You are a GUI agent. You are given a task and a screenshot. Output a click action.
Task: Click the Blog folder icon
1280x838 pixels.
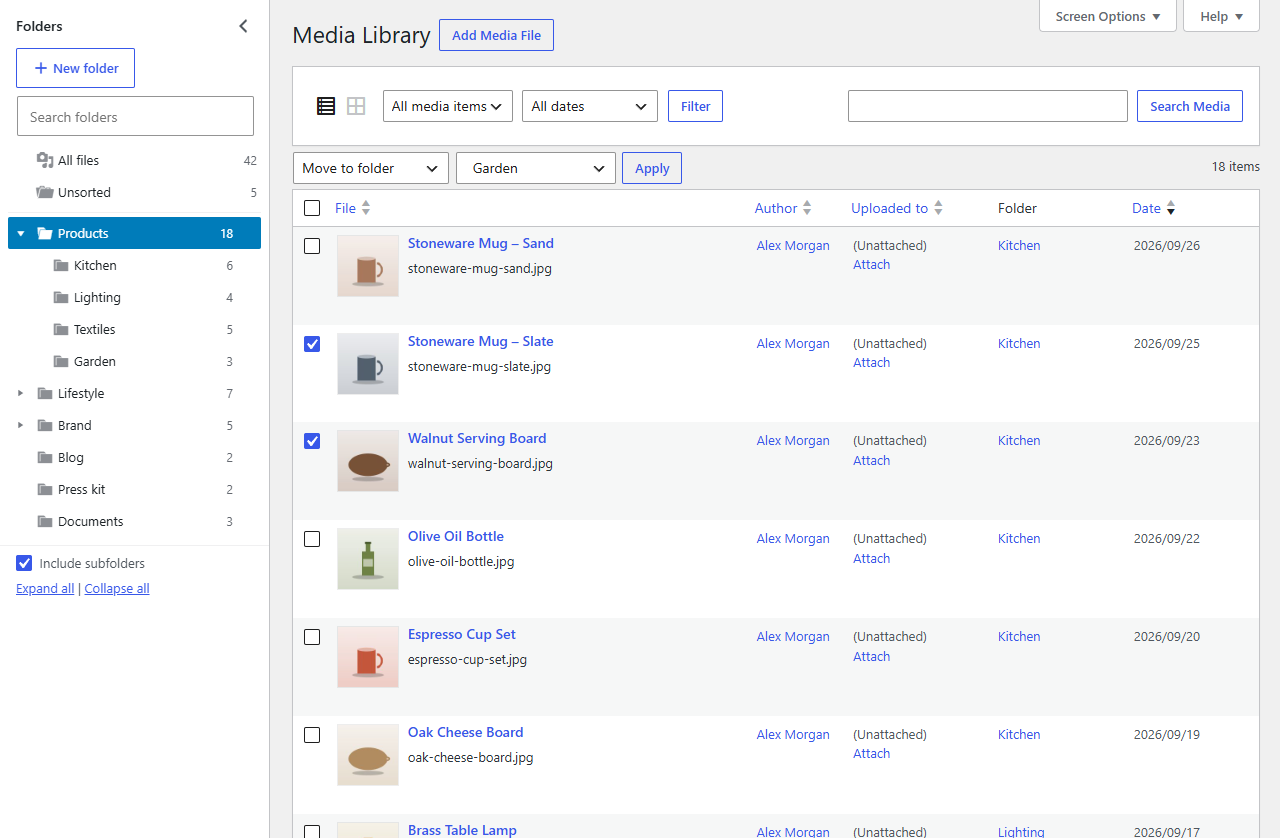point(44,458)
